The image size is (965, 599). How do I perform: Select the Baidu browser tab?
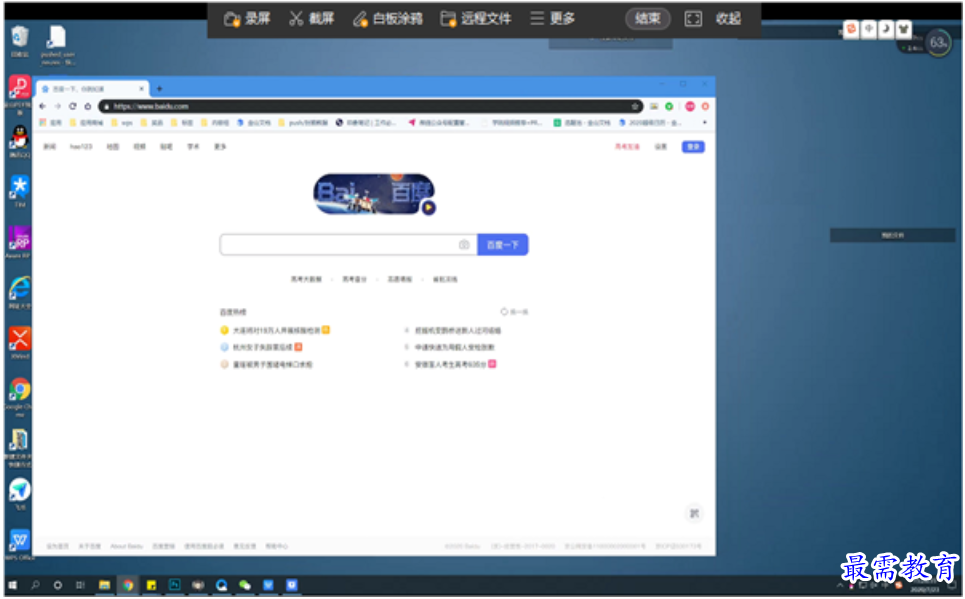coord(91,89)
